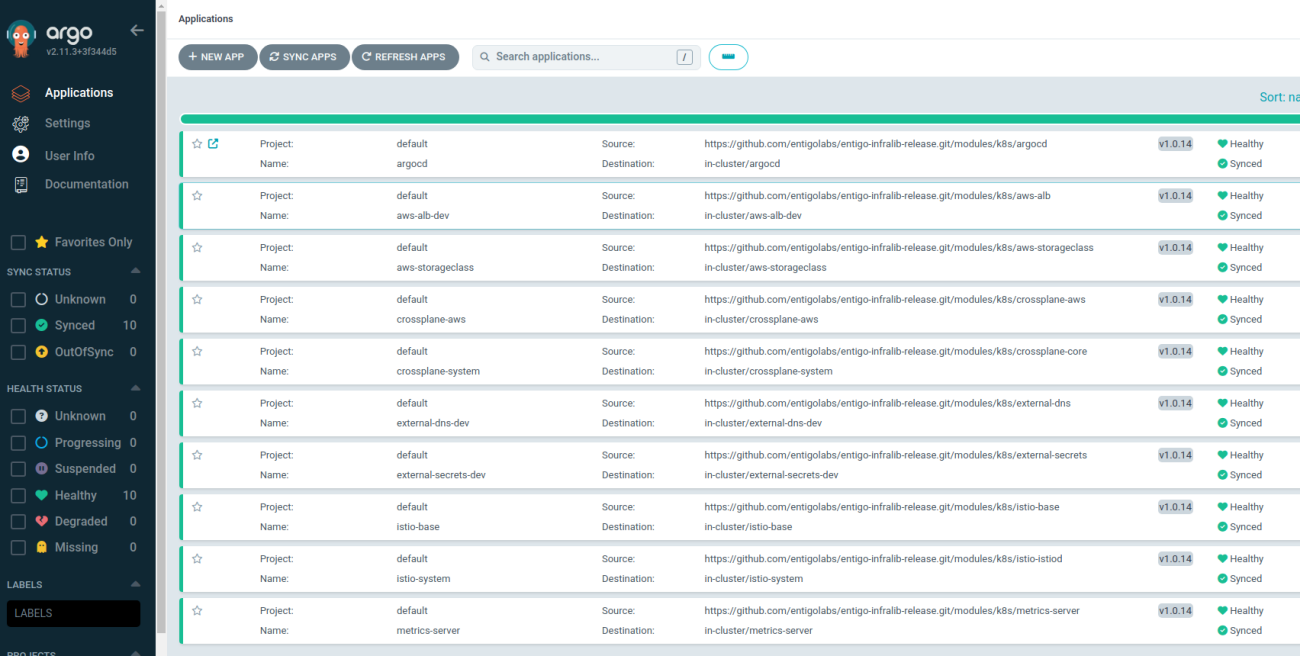Open Settings from the sidebar
This screenshot has width=1300, height=656.
pos(67,123)
